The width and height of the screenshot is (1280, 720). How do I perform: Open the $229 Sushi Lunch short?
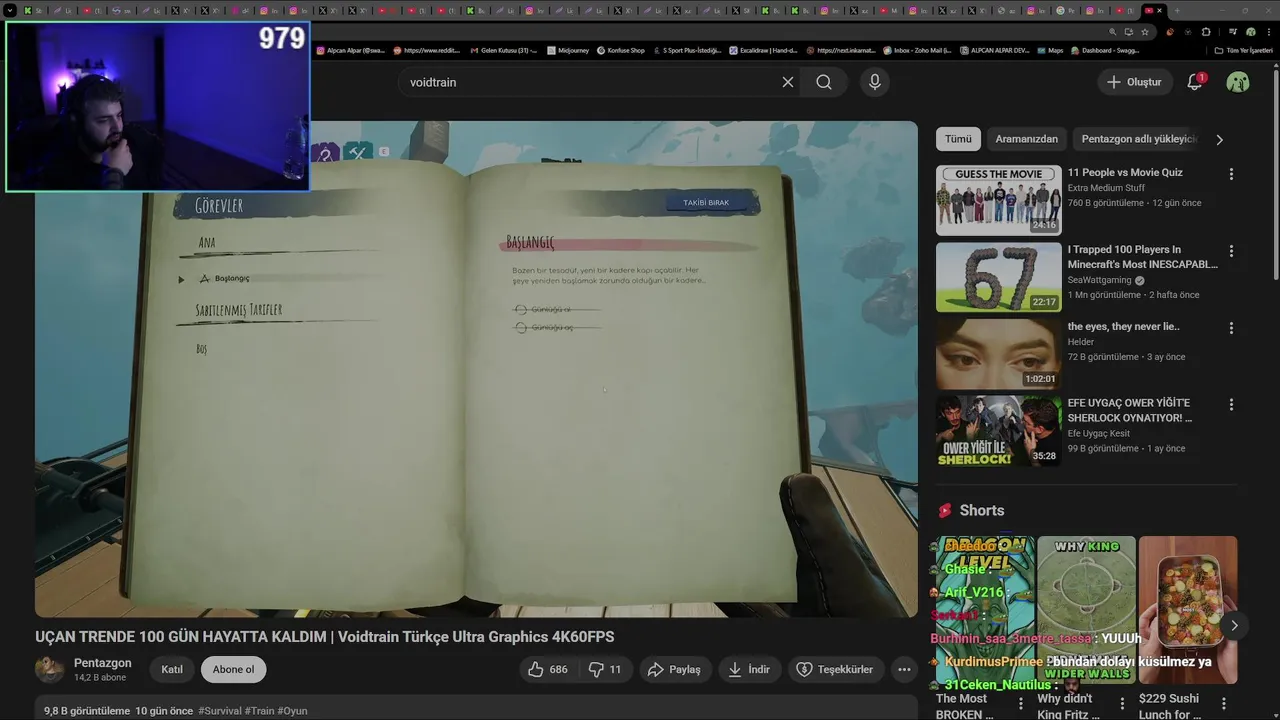click(x=1188, y=610)
